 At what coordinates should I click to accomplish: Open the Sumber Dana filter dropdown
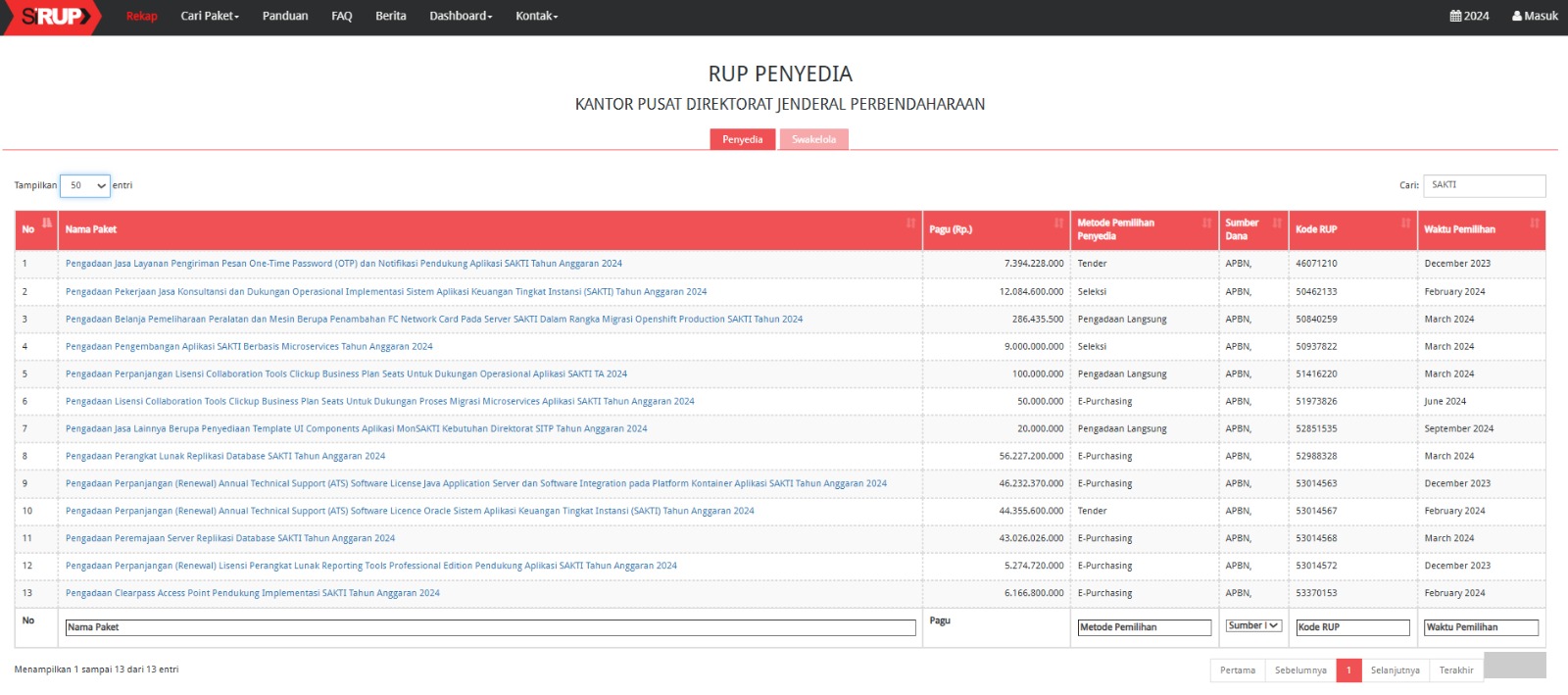pos(1253,625)
